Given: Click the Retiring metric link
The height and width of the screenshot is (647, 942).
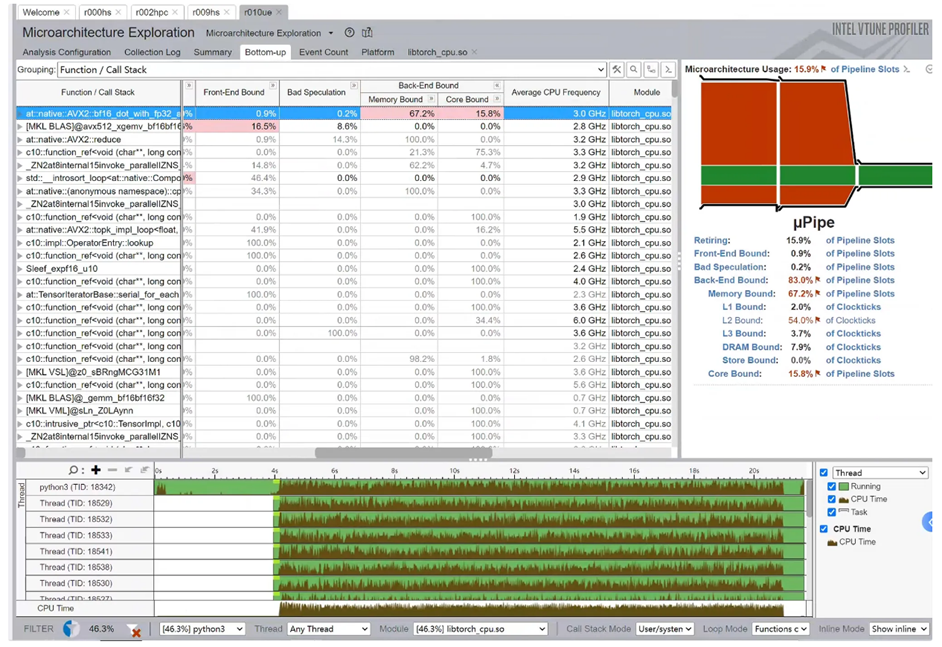Looking at the screenshot, I should 712,240.
